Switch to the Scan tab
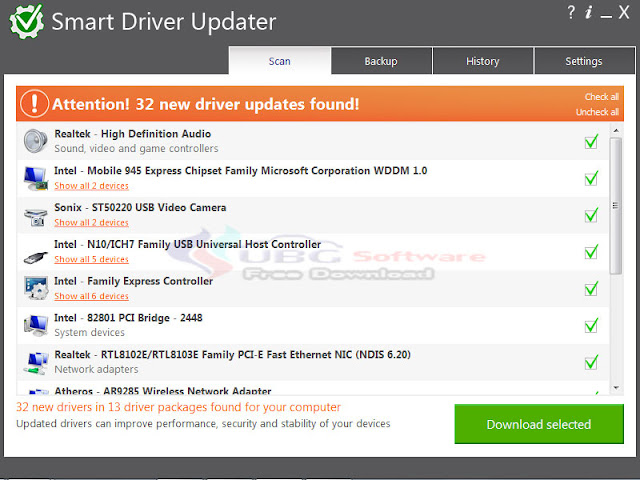Screen dimensions: 640x480 coord(280,61)
